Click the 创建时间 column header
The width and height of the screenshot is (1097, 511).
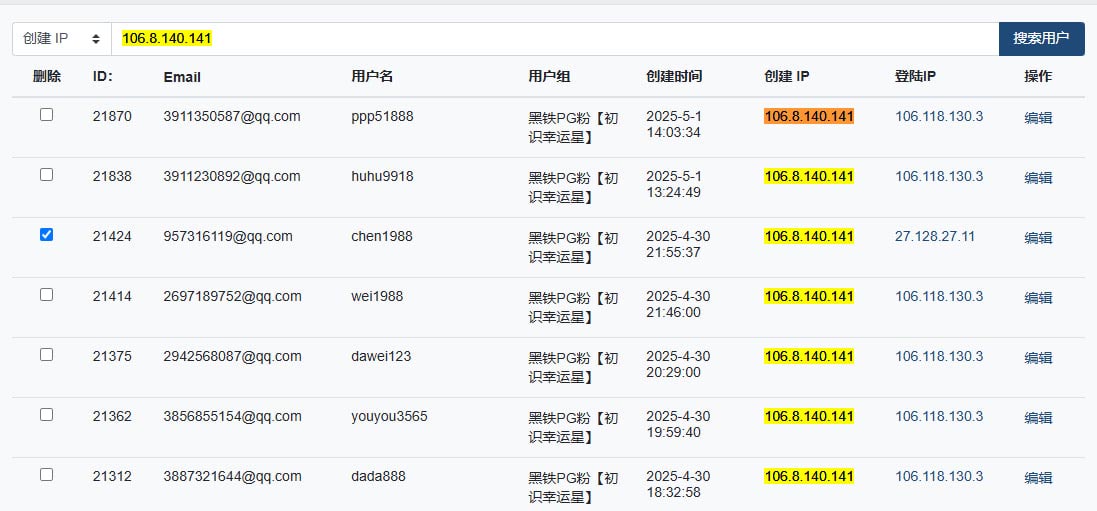pyautogui.click(x=674, y=76)
